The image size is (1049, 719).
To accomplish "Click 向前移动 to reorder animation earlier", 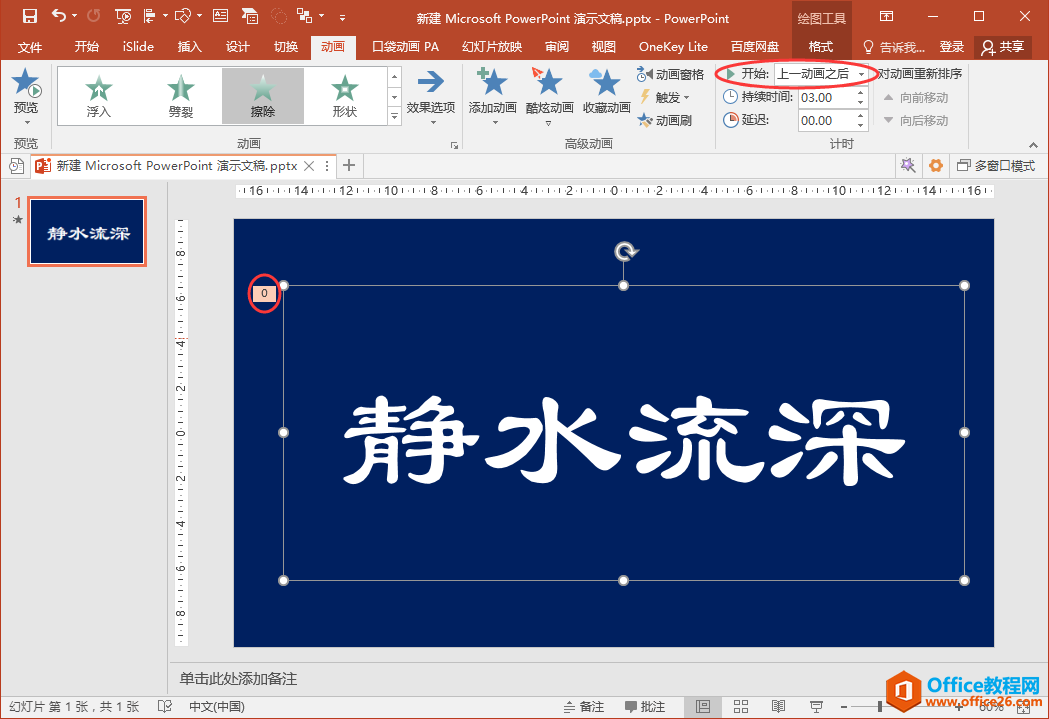I will (x=915, y=97).
